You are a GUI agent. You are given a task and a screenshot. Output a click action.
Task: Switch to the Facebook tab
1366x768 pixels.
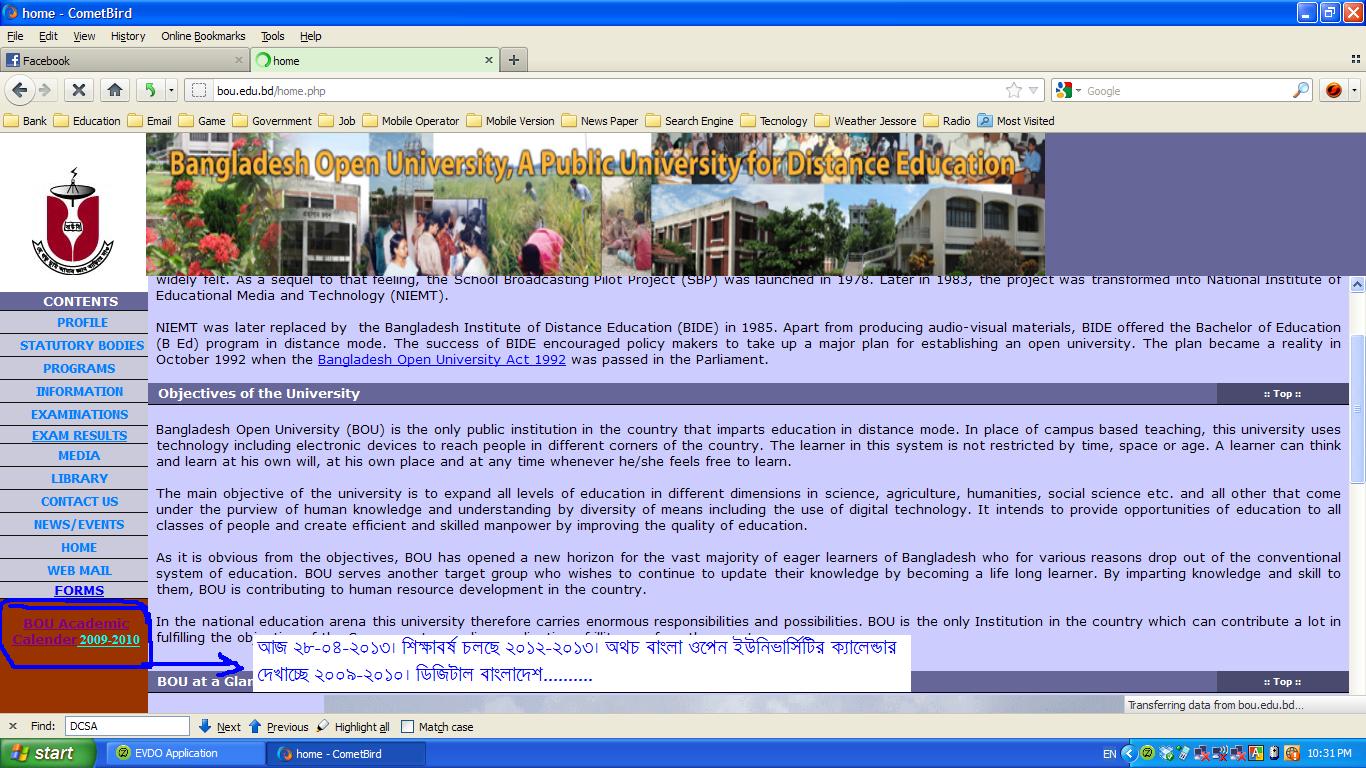click(125, 60)
